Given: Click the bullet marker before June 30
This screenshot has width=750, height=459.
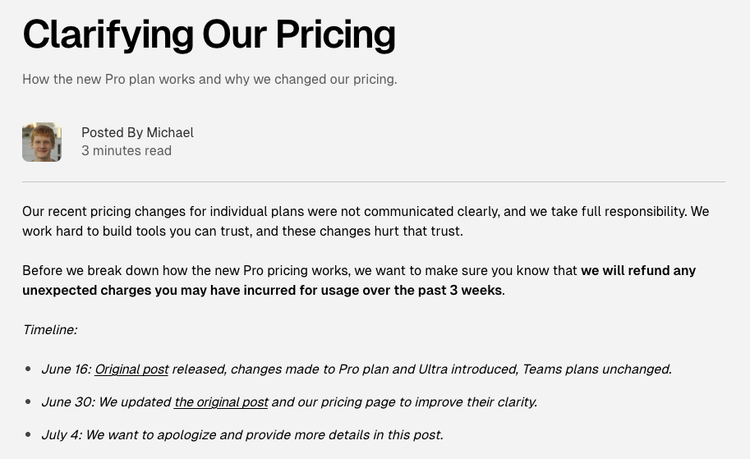Looking at the screenshot, I should [28, 402].
